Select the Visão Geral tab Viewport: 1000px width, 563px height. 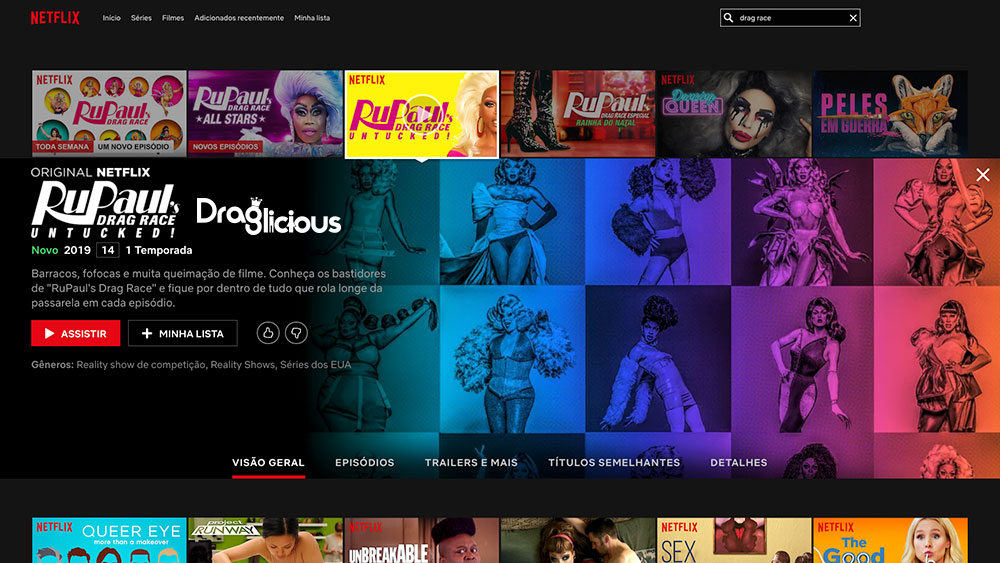click(x=268, y=463)
